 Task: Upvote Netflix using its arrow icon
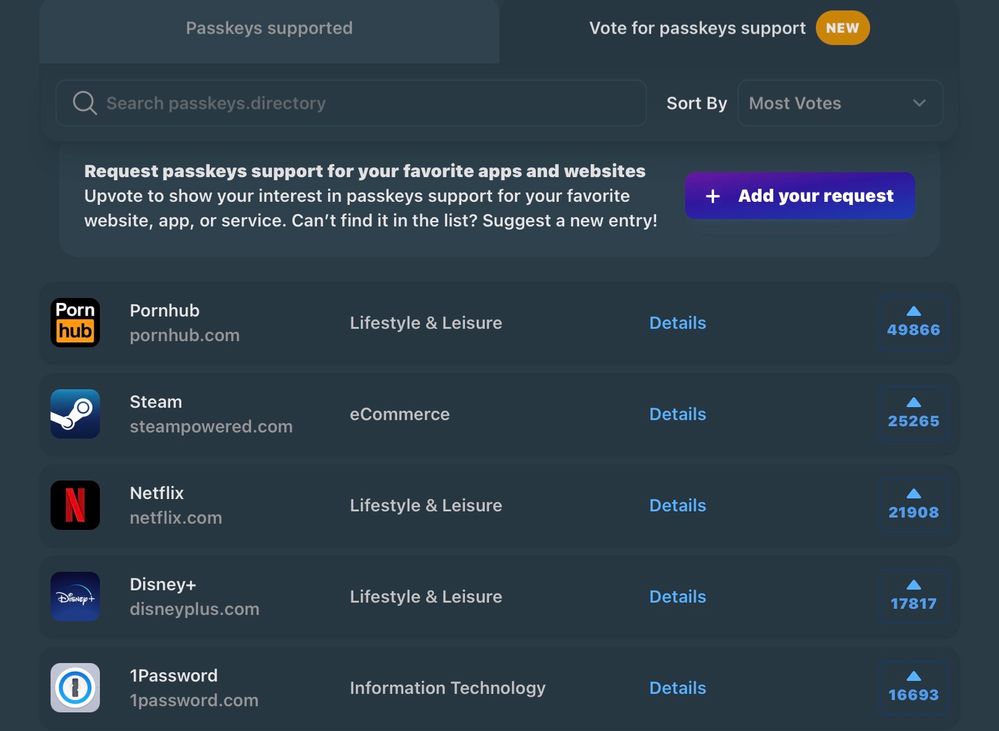tap(913, 494)
